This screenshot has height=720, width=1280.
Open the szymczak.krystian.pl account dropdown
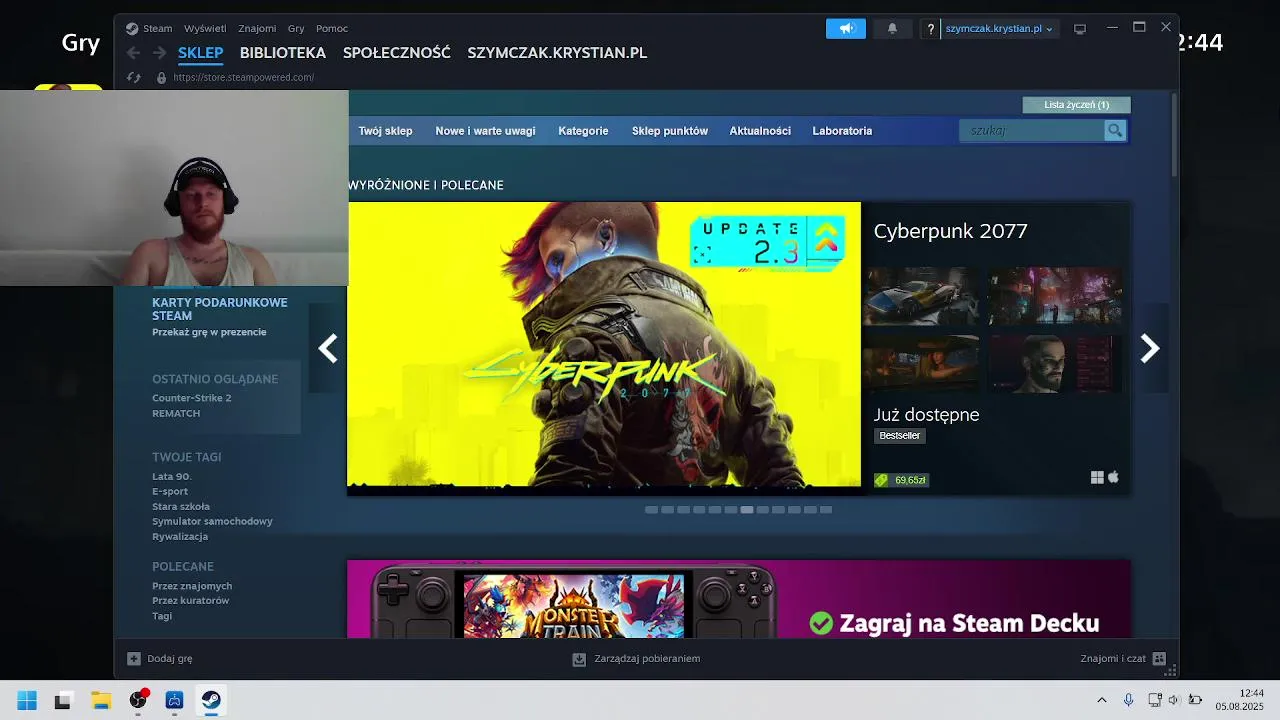(x=998, y=29)
